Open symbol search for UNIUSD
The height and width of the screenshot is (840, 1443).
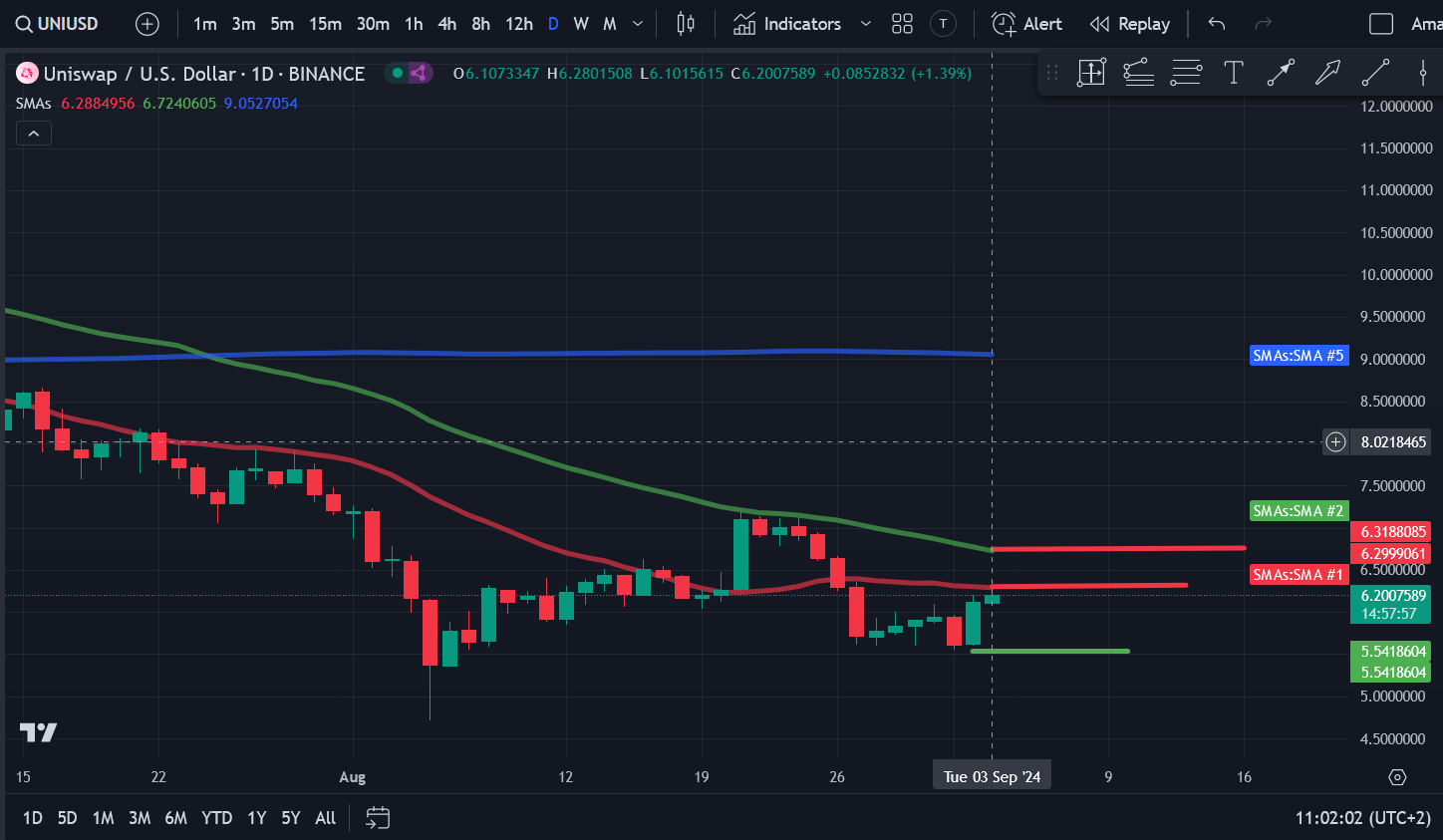[58, 24]
